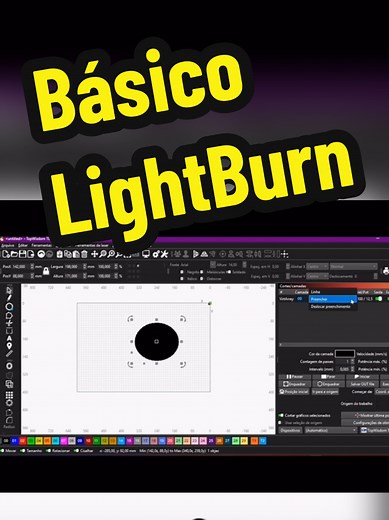
Task: Select the Draw Lines pencil tool
Action: click(x=9, y=298)
